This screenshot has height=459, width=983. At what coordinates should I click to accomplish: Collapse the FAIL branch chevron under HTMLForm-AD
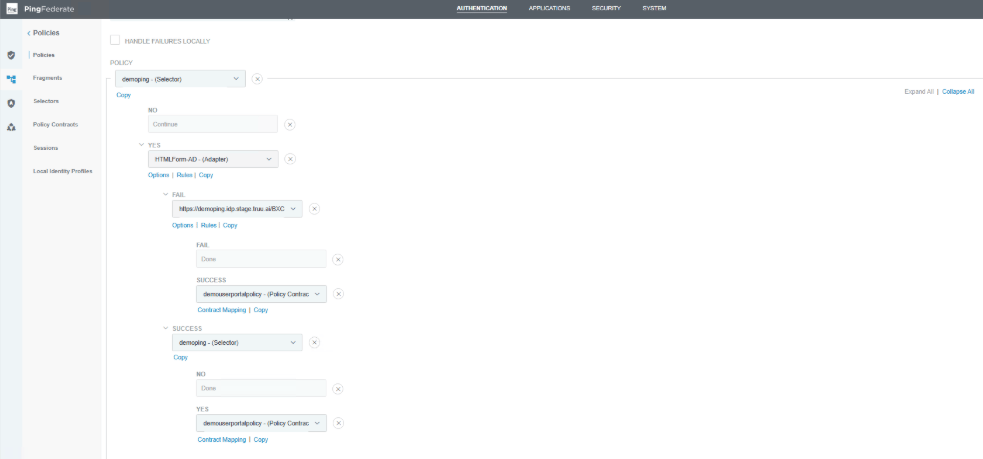tap(166, 194)
